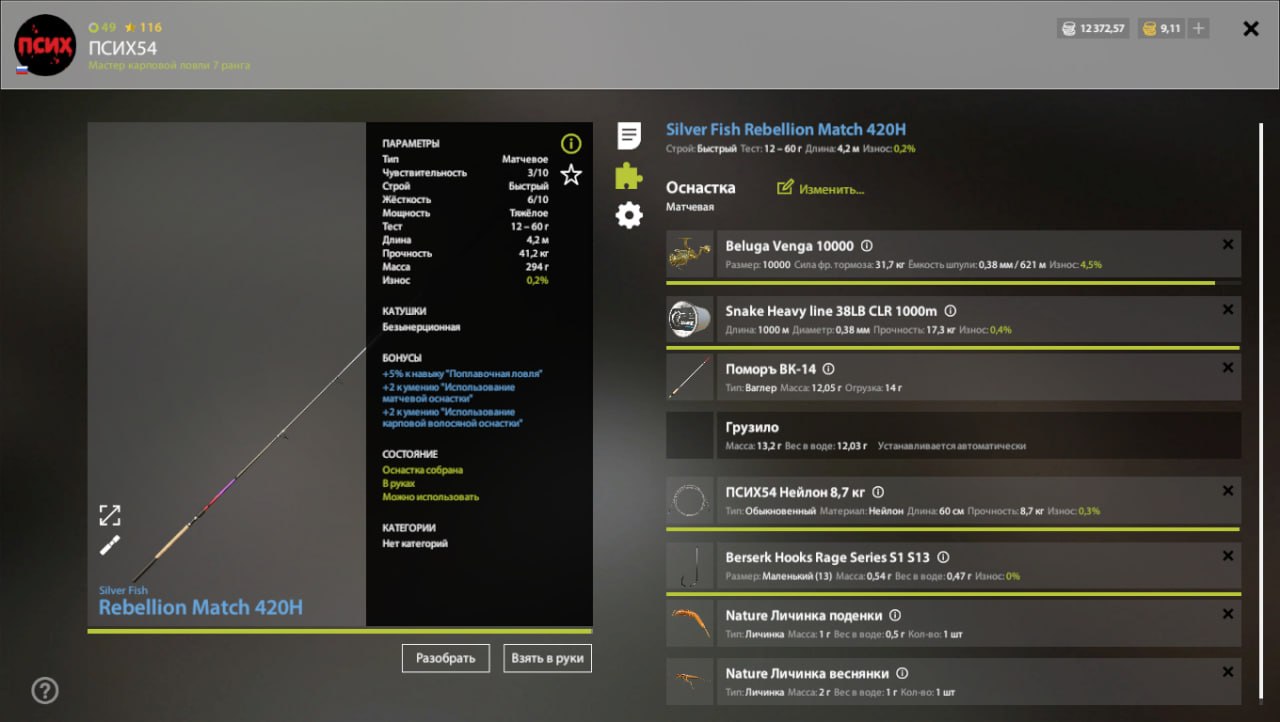Open the gear settings tab

[x=629, y=215]
